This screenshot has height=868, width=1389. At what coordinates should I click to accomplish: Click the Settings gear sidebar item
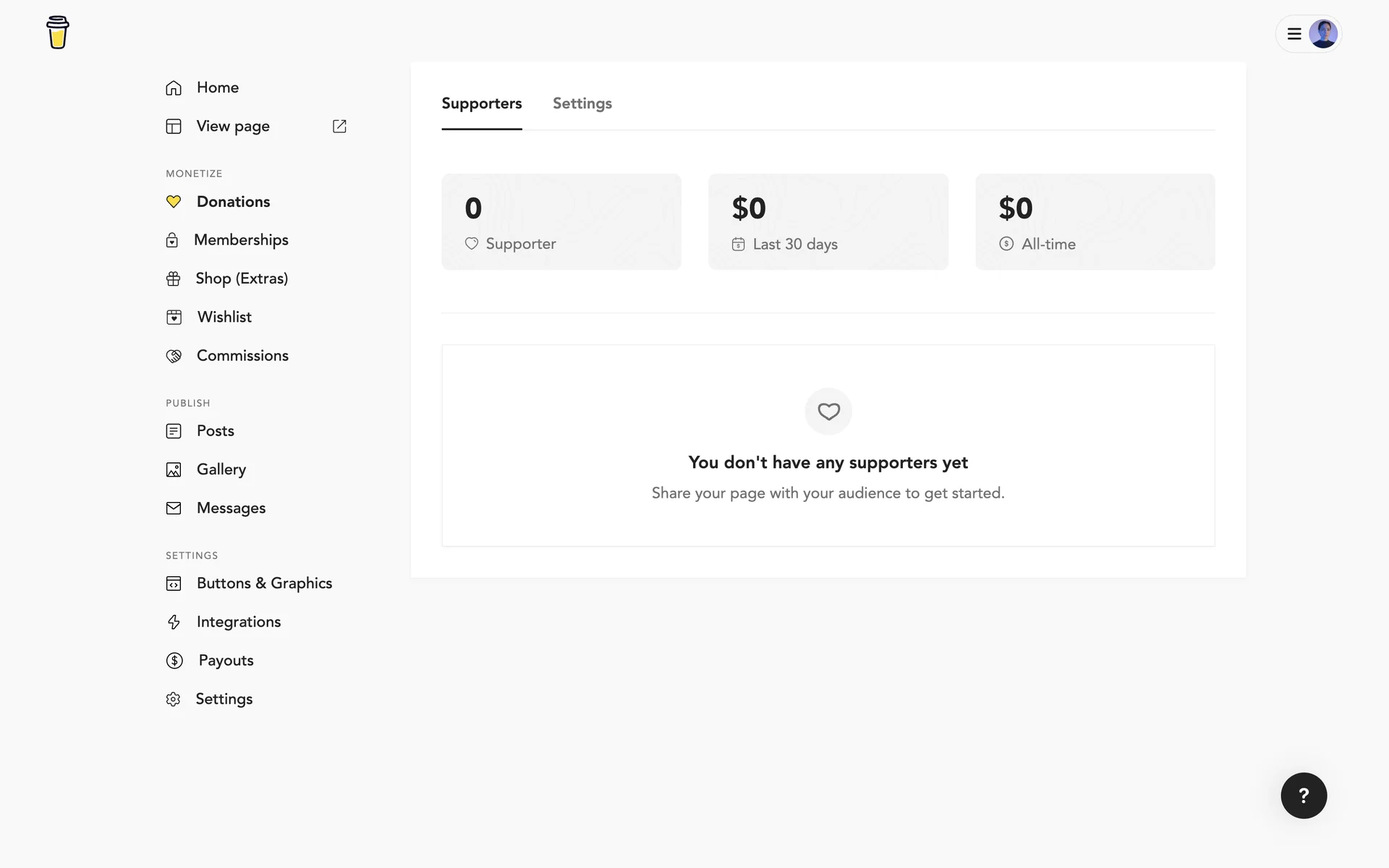(223, 699)
